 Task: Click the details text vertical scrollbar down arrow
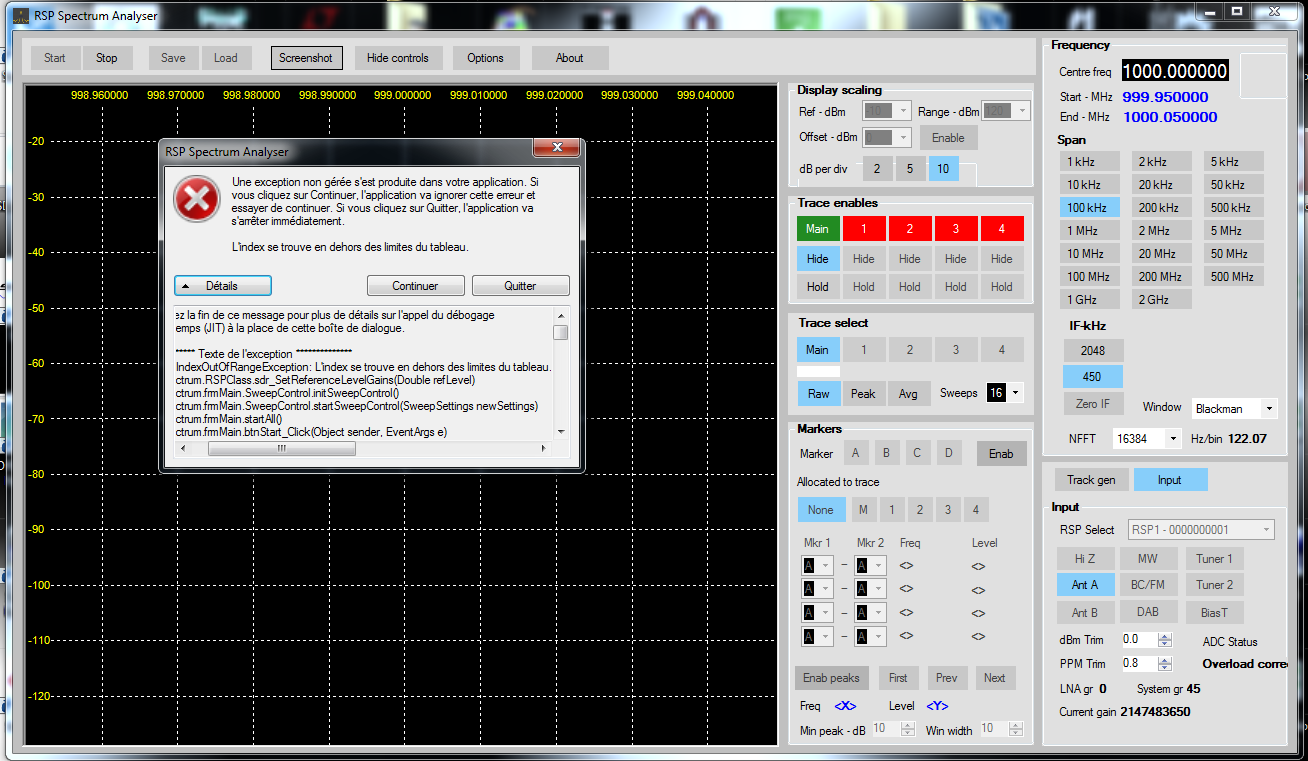pos(561,432)
